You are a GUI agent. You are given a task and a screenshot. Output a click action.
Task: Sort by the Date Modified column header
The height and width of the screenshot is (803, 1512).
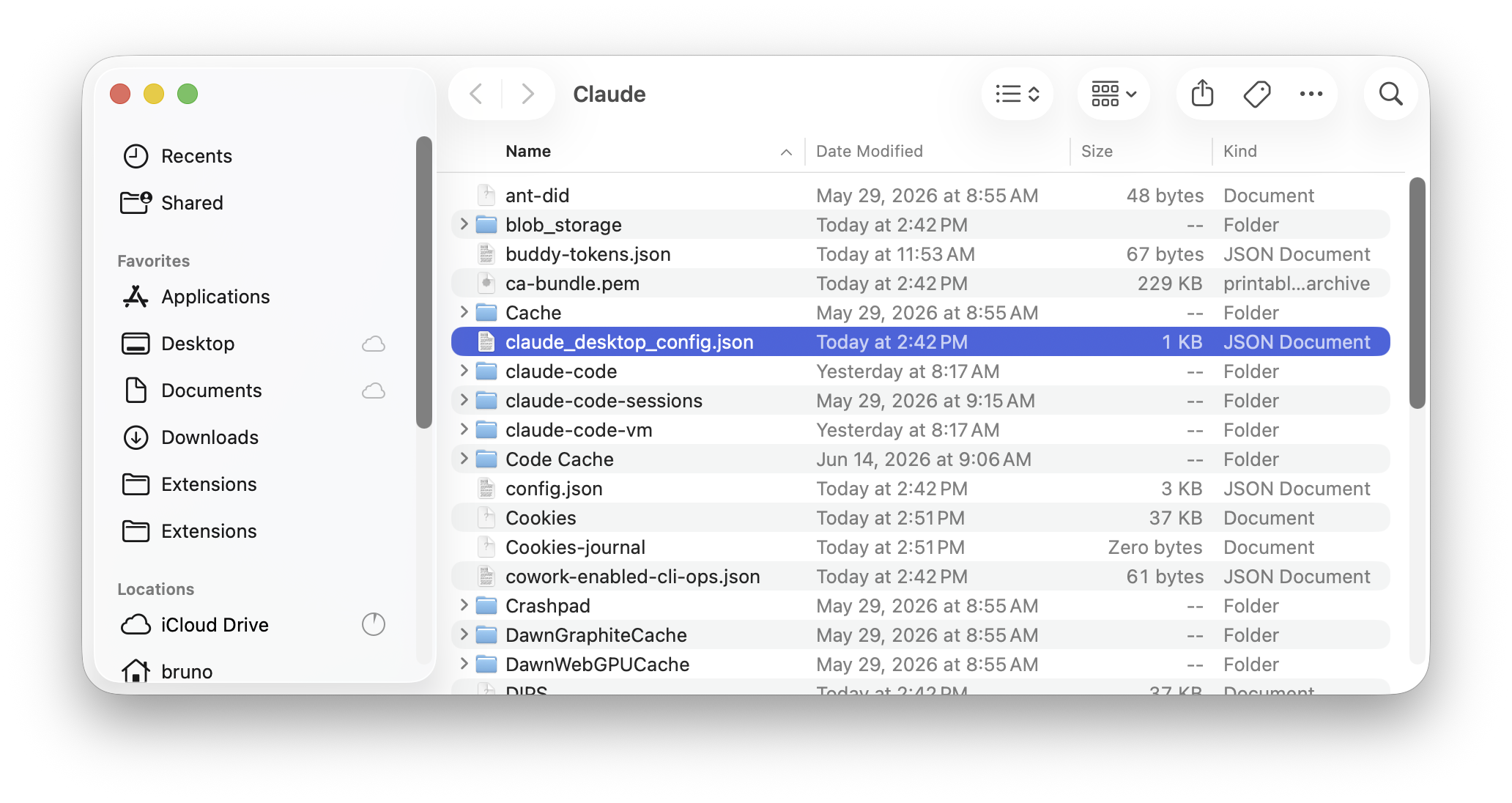pyautogui.click(x=870, y=151)
